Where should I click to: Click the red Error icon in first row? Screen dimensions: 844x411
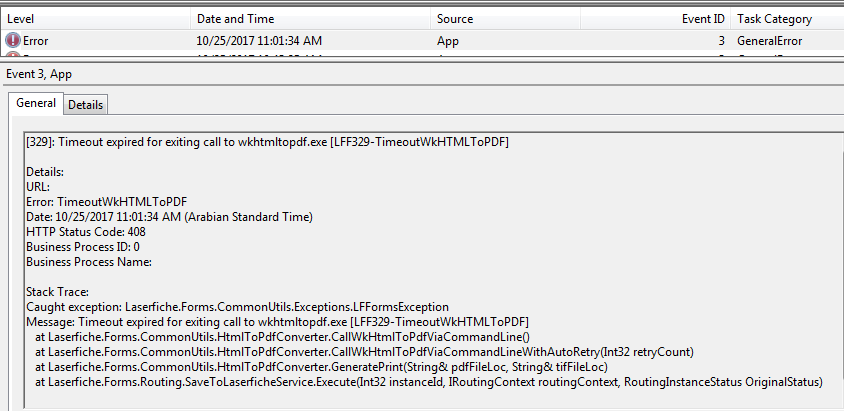(x=13, y=41)
